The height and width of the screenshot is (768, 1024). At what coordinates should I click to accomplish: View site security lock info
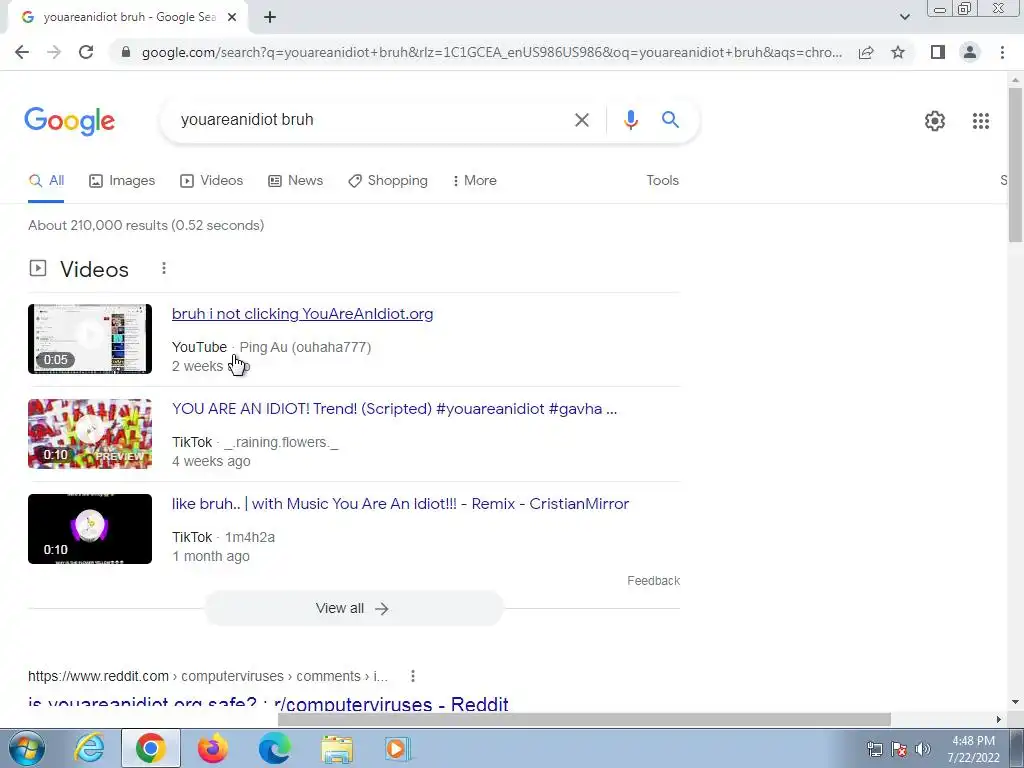pyautogui.click(x=127, y=52)
